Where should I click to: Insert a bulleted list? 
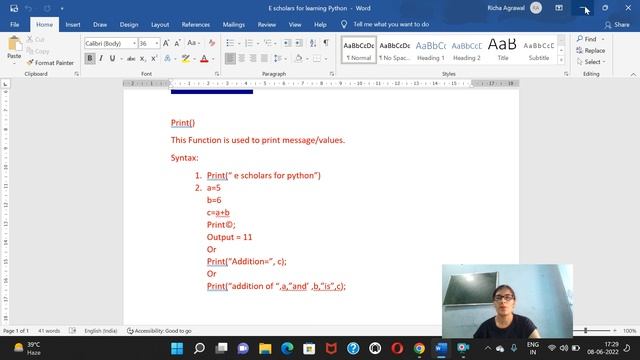tap(230, 43)
